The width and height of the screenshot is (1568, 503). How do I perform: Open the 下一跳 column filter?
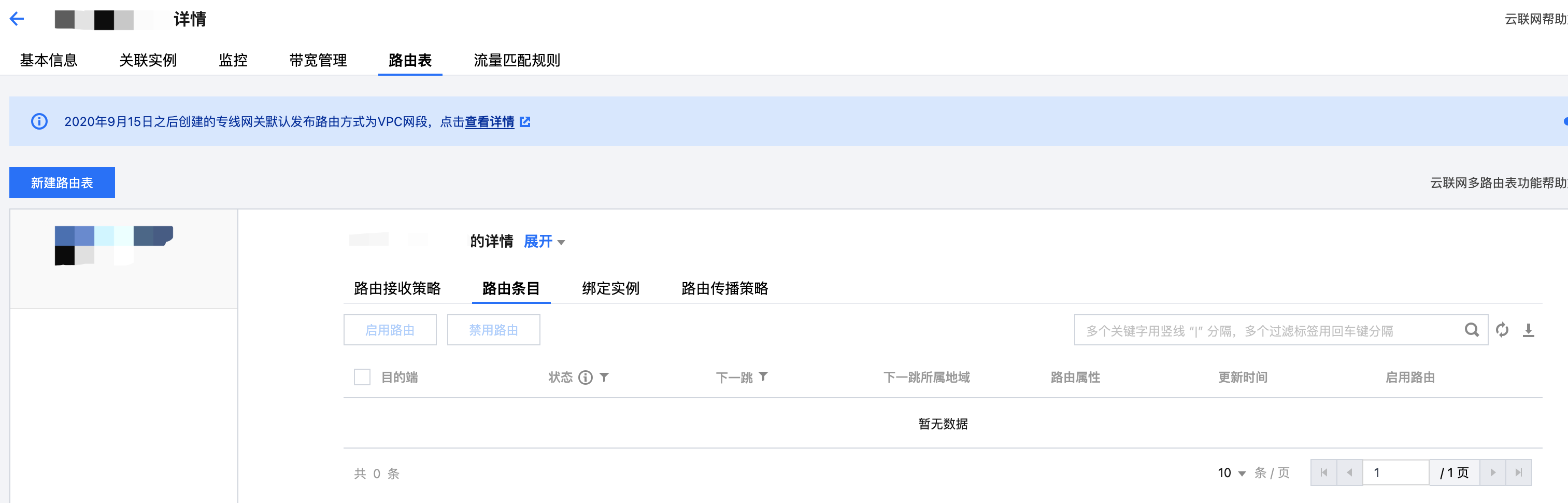coord(763,377)
